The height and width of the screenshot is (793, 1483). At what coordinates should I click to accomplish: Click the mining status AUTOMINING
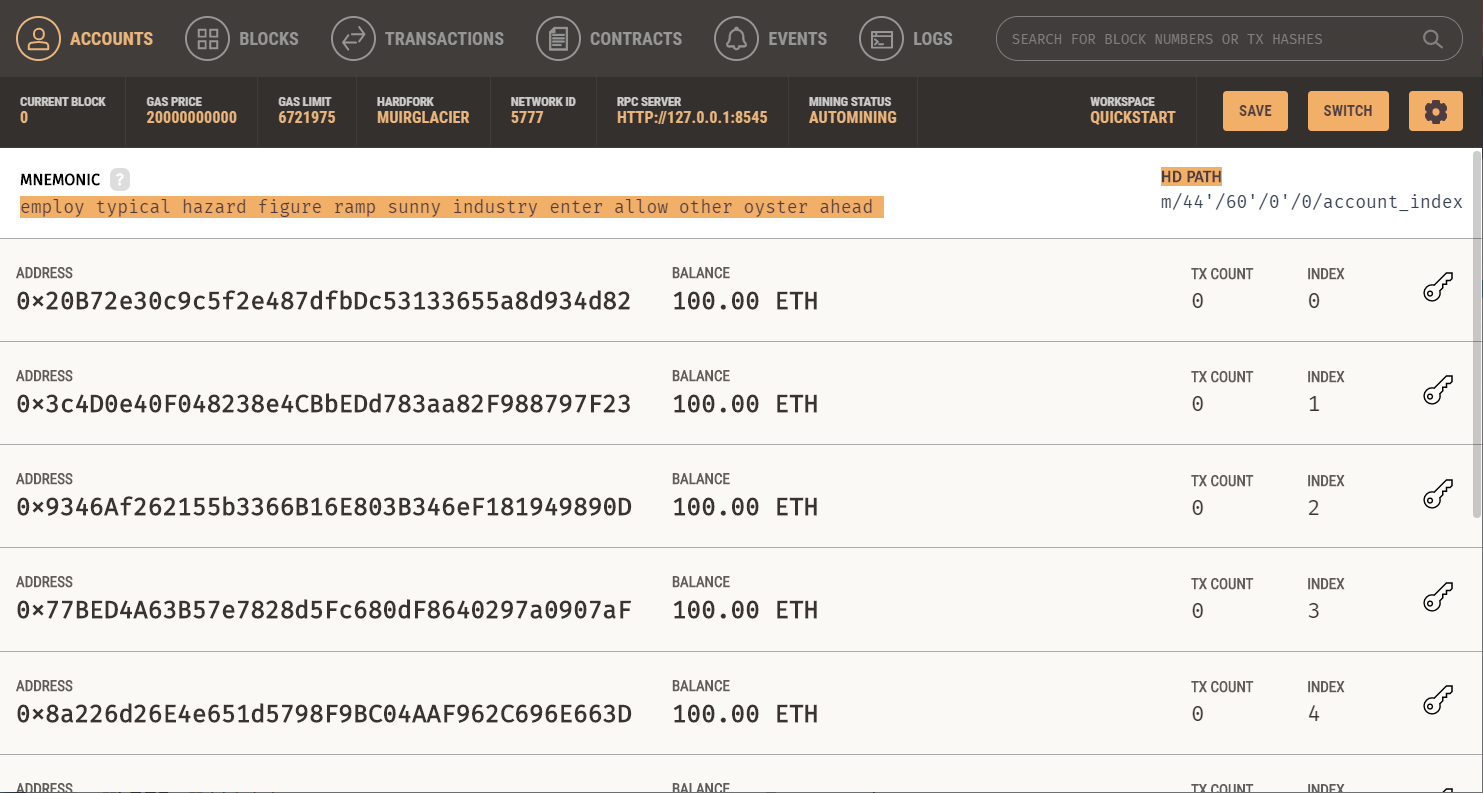pyautogui.click(x=853, y=118)
